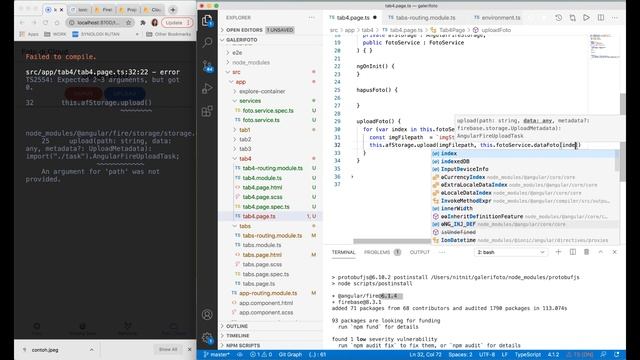Click the Git Graph status bar item
Image resolution: width=640 pixels, height=360 pixels.
tap(290, 355)
